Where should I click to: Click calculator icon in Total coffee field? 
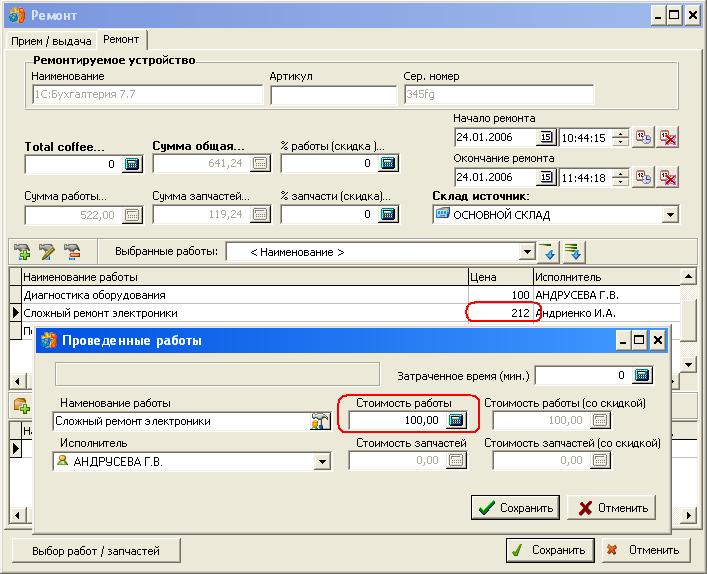pyautogui.click(x=132, y=164)
